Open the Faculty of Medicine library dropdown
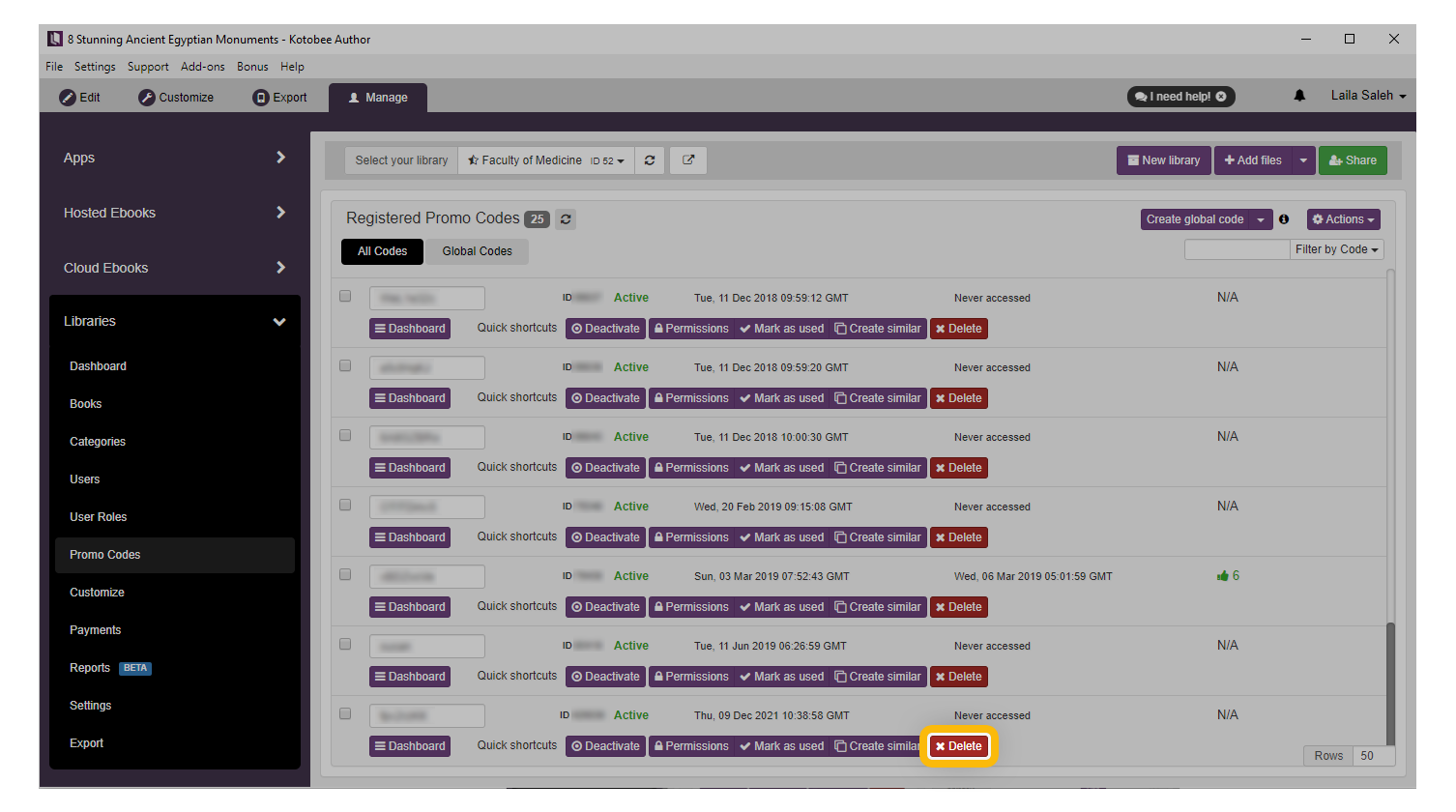1456x812 pixels. [546, 160]
